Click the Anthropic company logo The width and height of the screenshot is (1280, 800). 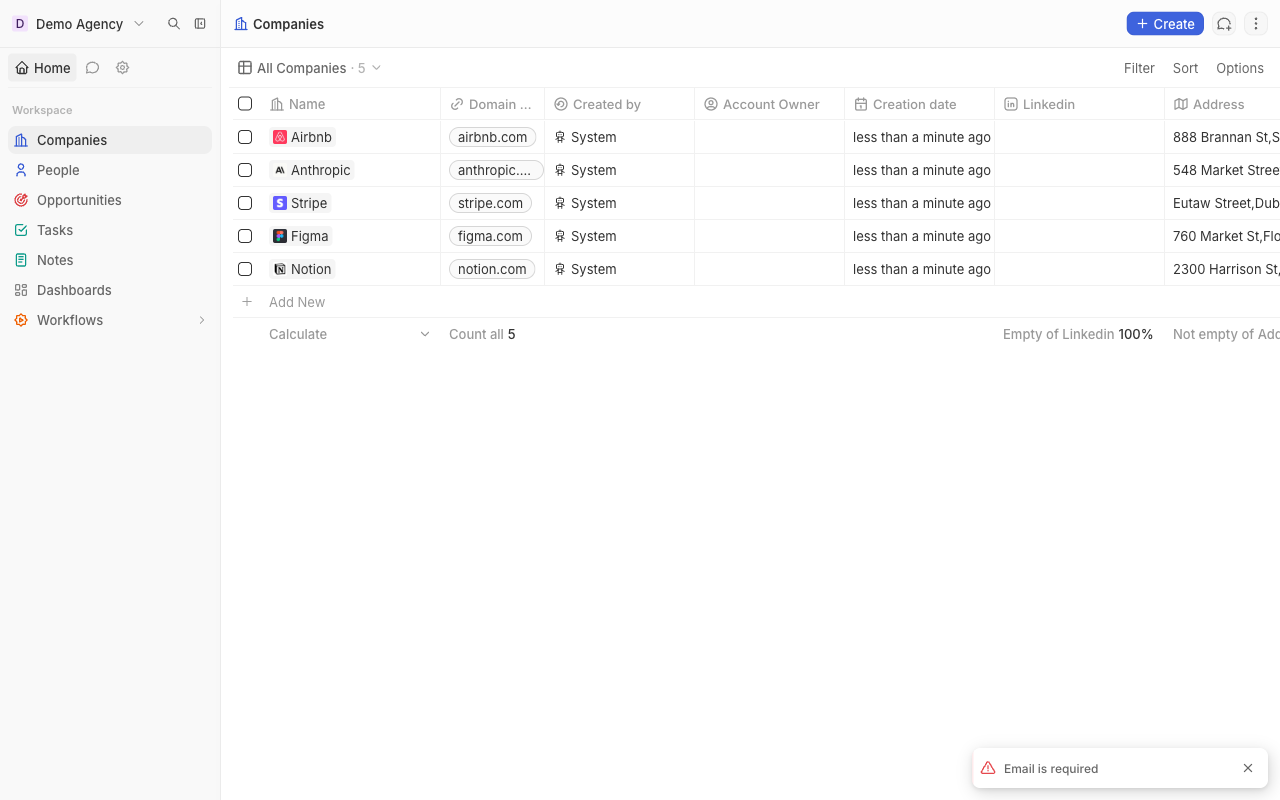click(280, 170)
